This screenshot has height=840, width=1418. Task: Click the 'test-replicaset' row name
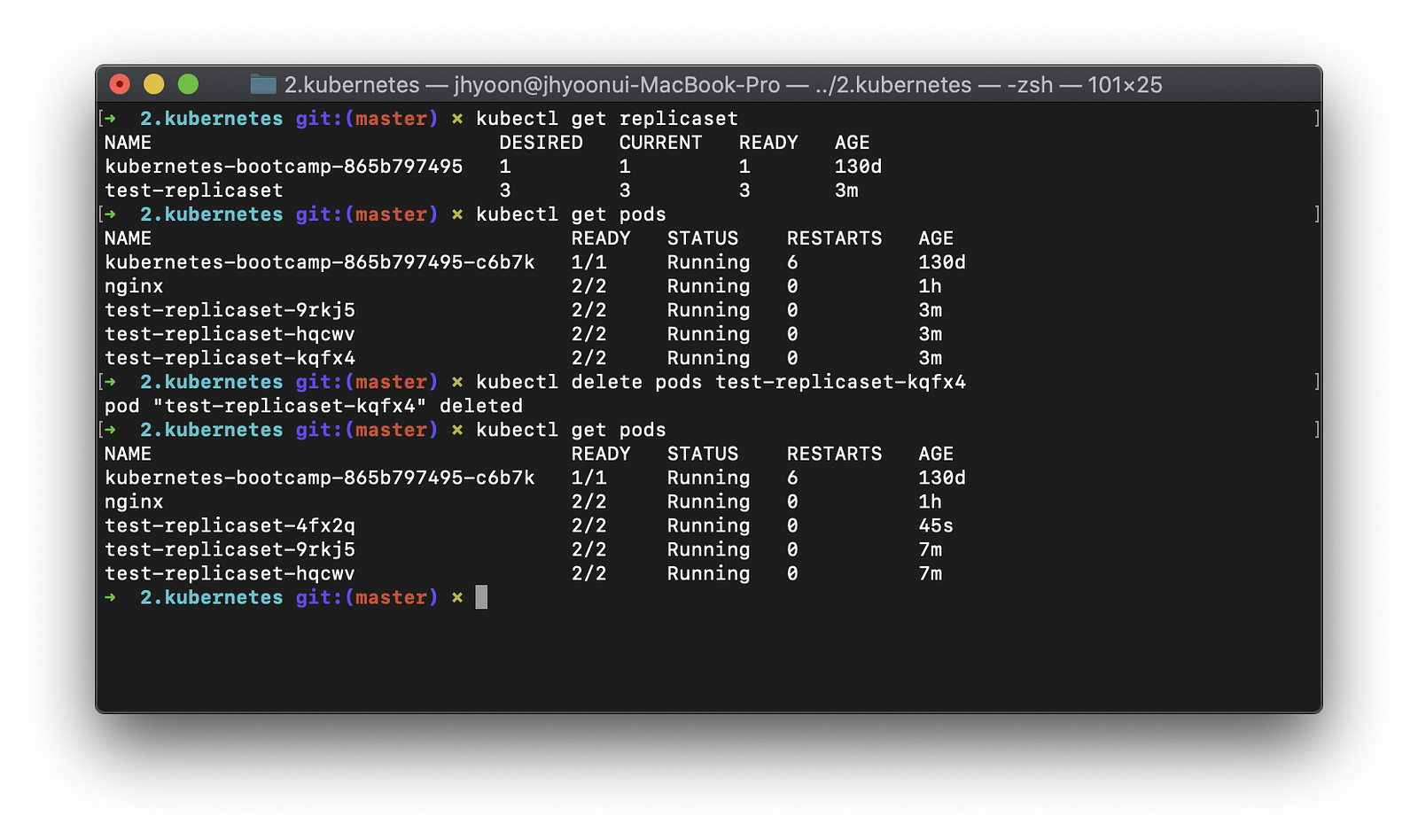tap(194, 191)
